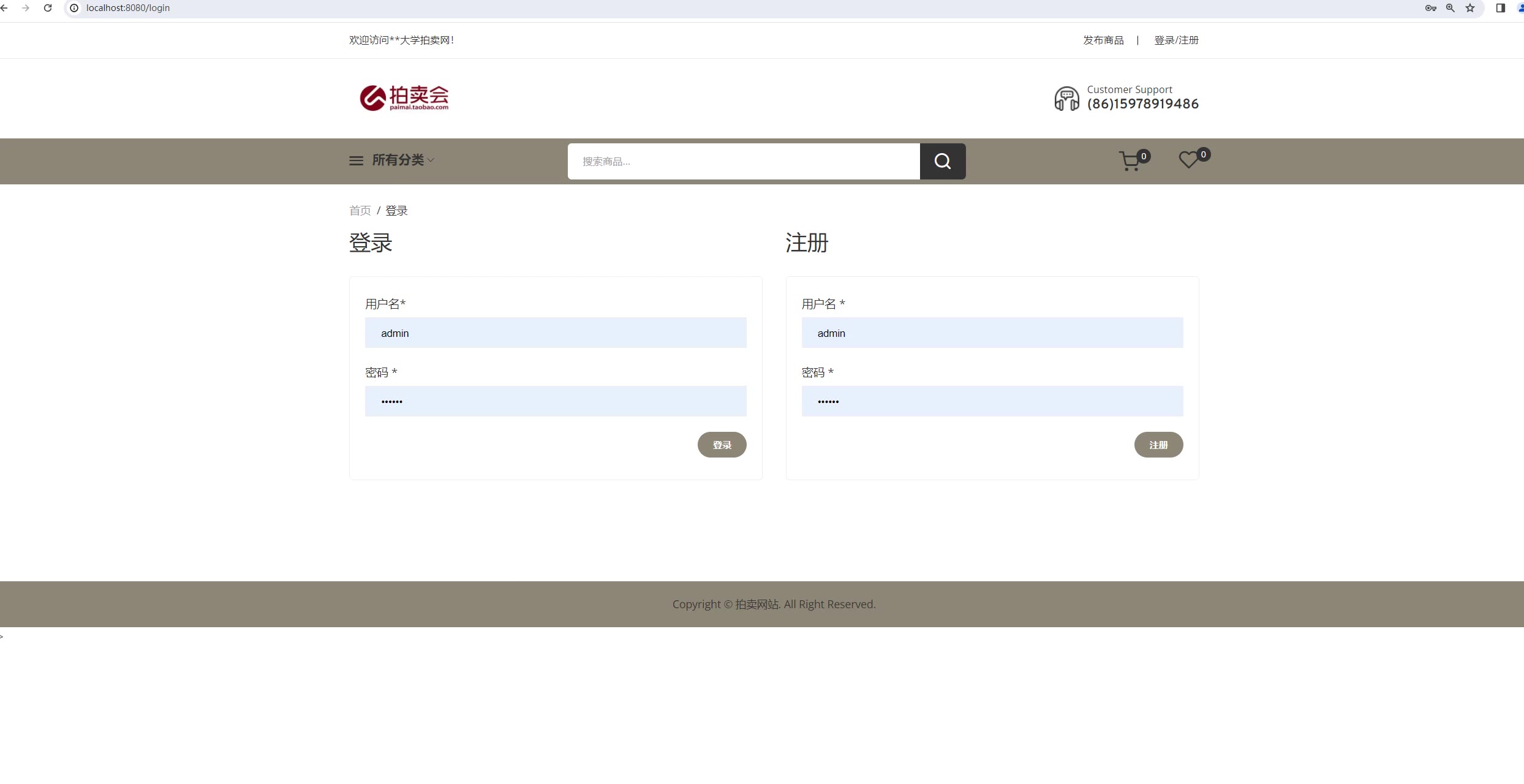The image size is (1524, 784).
Task: Click the 注册 submit button
Action: point(1158,445)
